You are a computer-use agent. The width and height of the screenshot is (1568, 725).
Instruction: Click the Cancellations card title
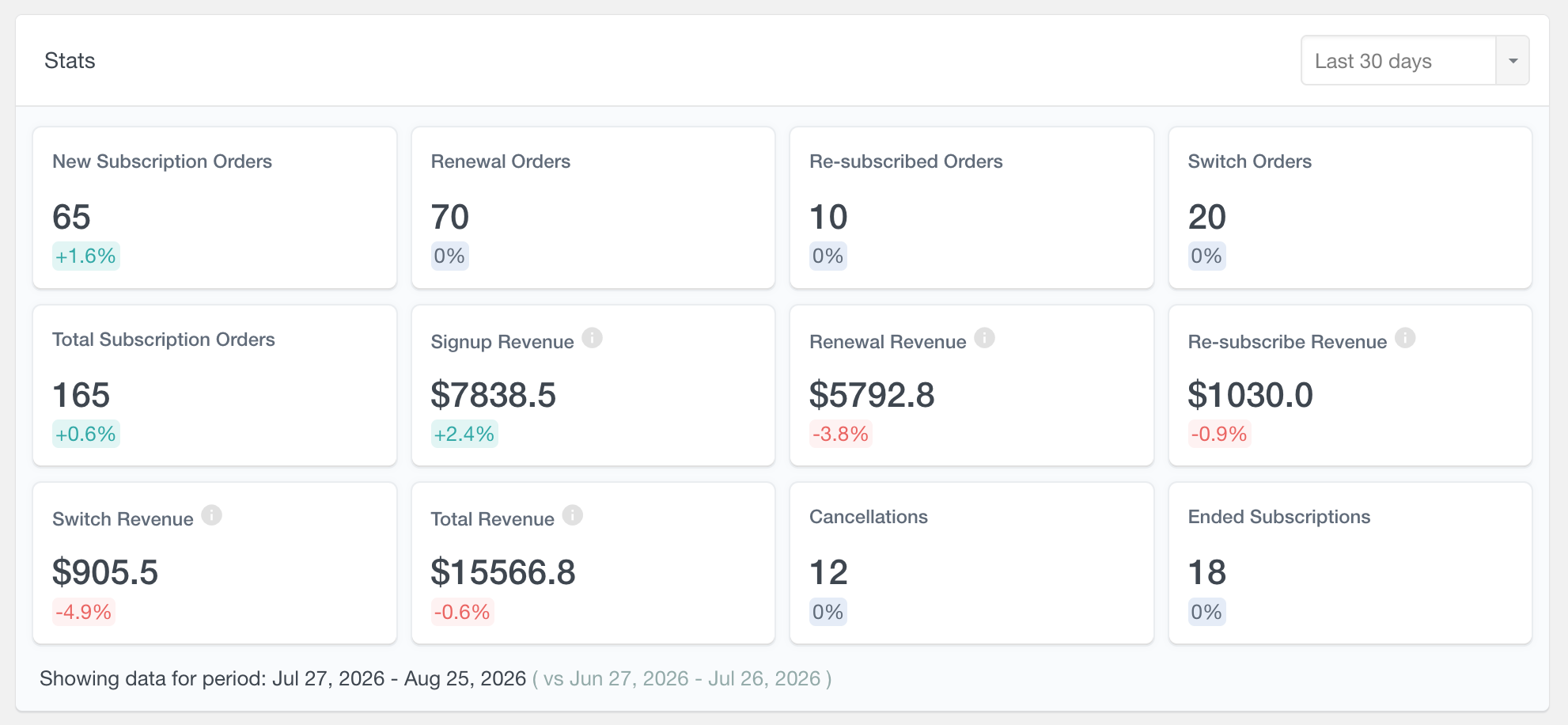click(x=869, y=517)
